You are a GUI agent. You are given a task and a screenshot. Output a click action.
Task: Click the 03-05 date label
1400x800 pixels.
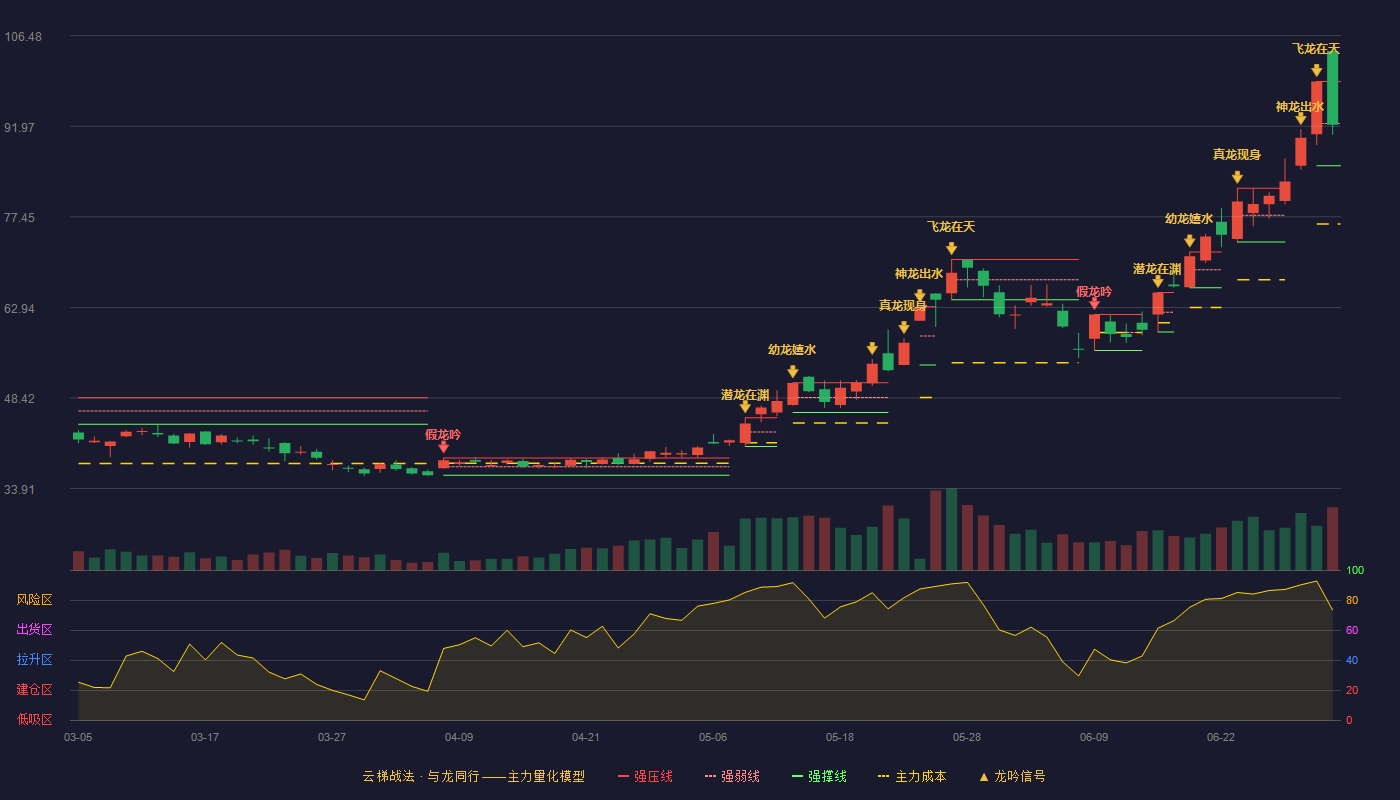(x=78, y=737)
